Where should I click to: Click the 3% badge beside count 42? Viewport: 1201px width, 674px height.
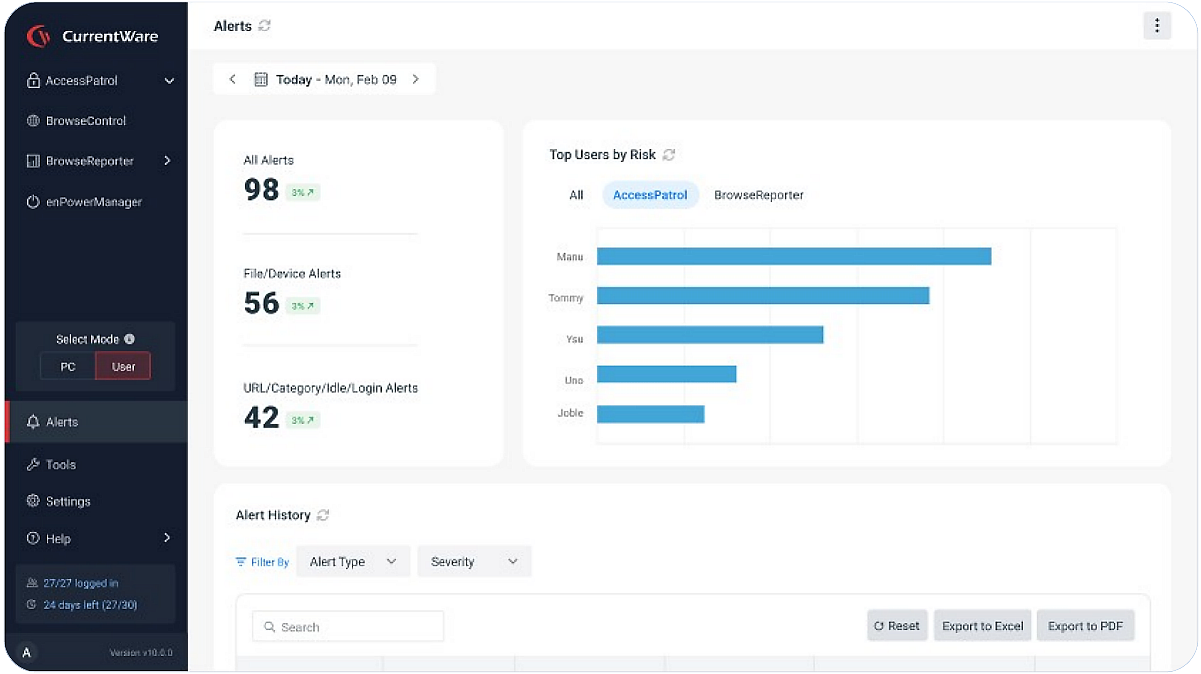303,421
